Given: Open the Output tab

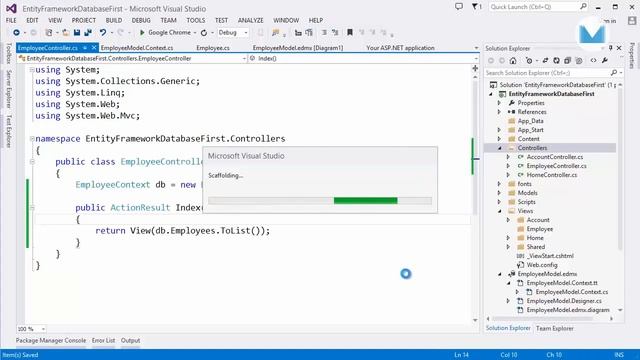Looking at the screenshot, I should 131,340.
